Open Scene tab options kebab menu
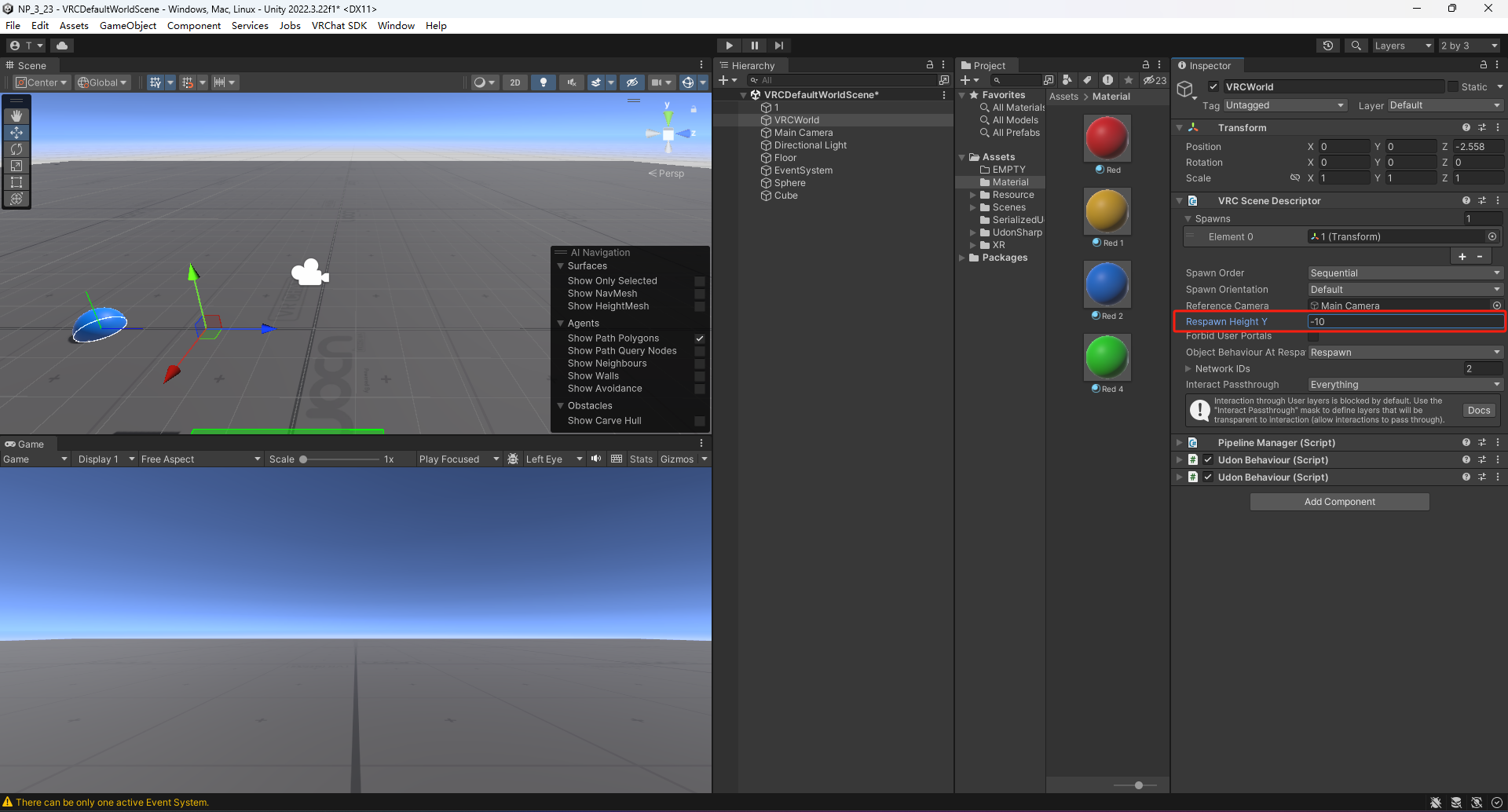This screenshot has width=1508, height=812. point(701,65)
